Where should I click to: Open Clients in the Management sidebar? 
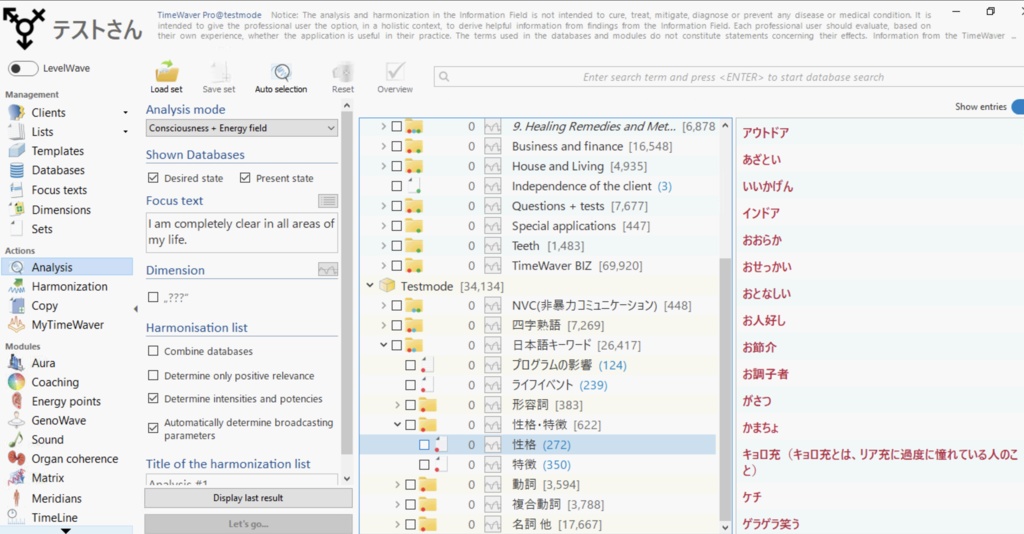48,112
